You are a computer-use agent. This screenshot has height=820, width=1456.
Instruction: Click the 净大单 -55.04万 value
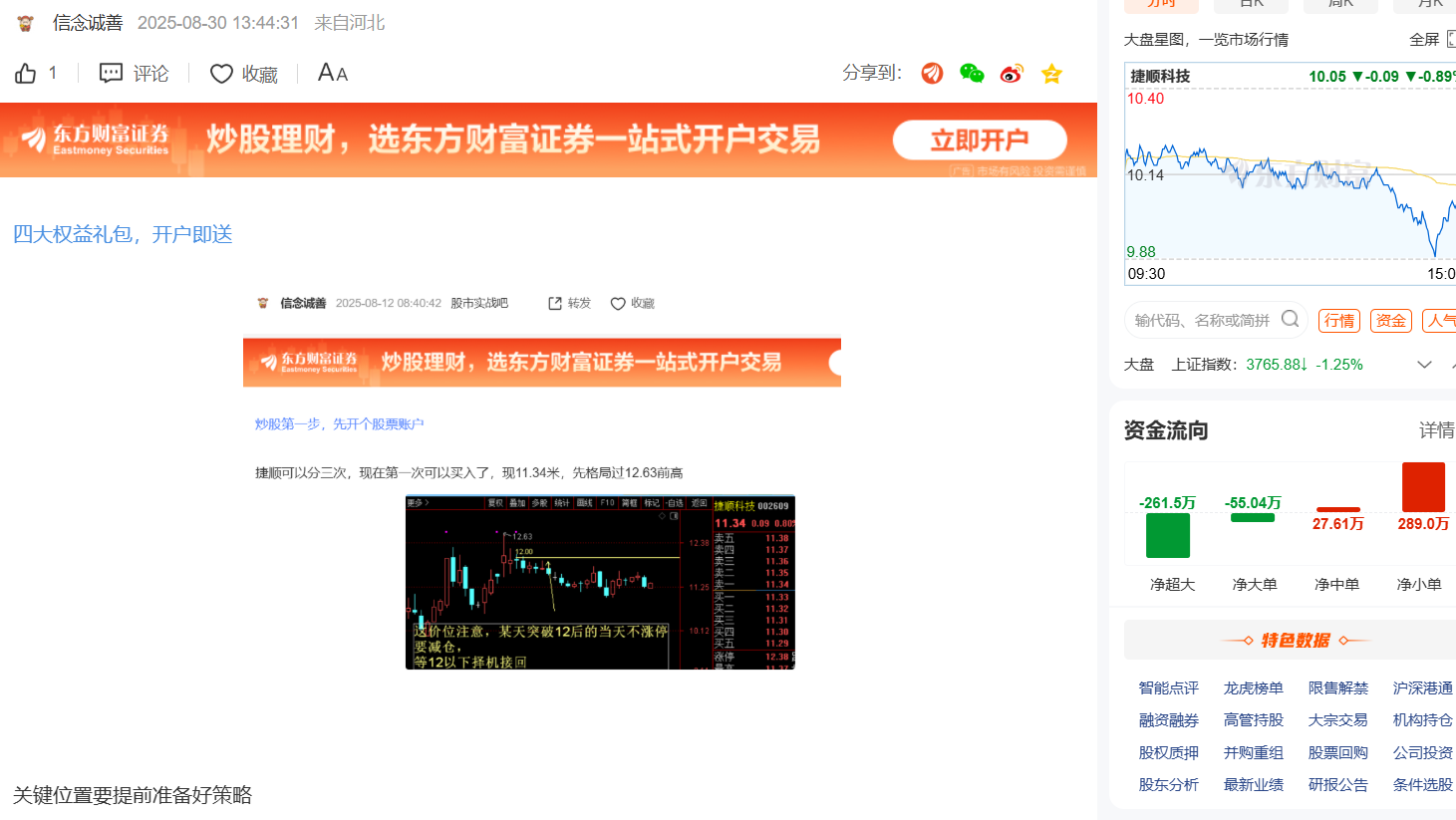point(1253,503)
